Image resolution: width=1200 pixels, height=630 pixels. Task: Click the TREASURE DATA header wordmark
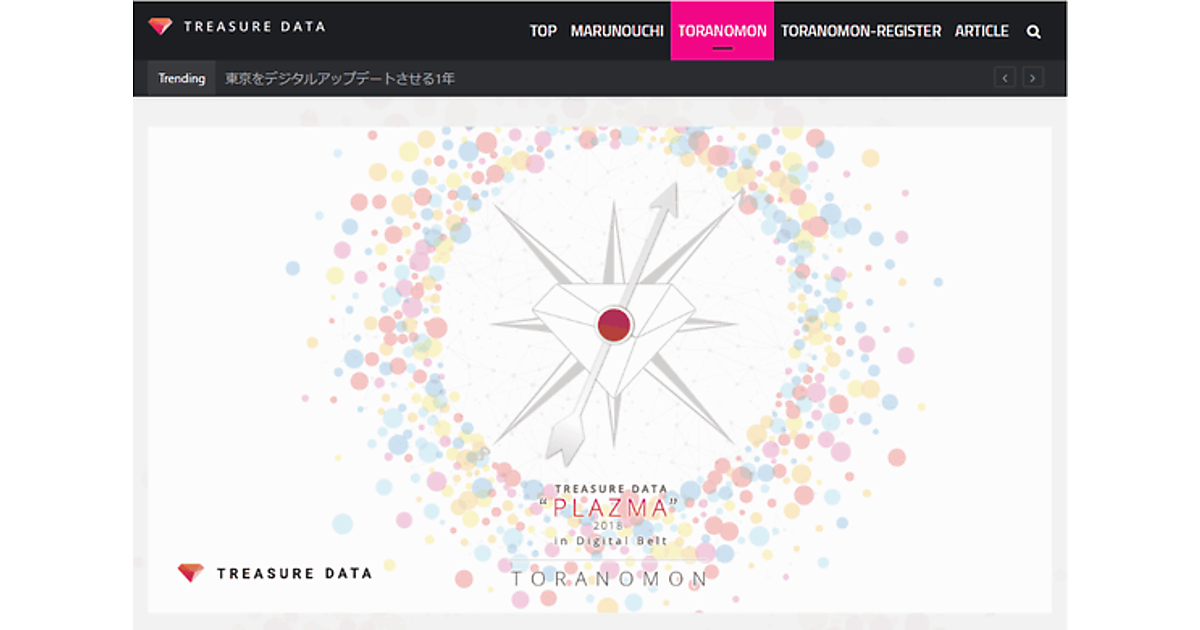pos(254,27)
